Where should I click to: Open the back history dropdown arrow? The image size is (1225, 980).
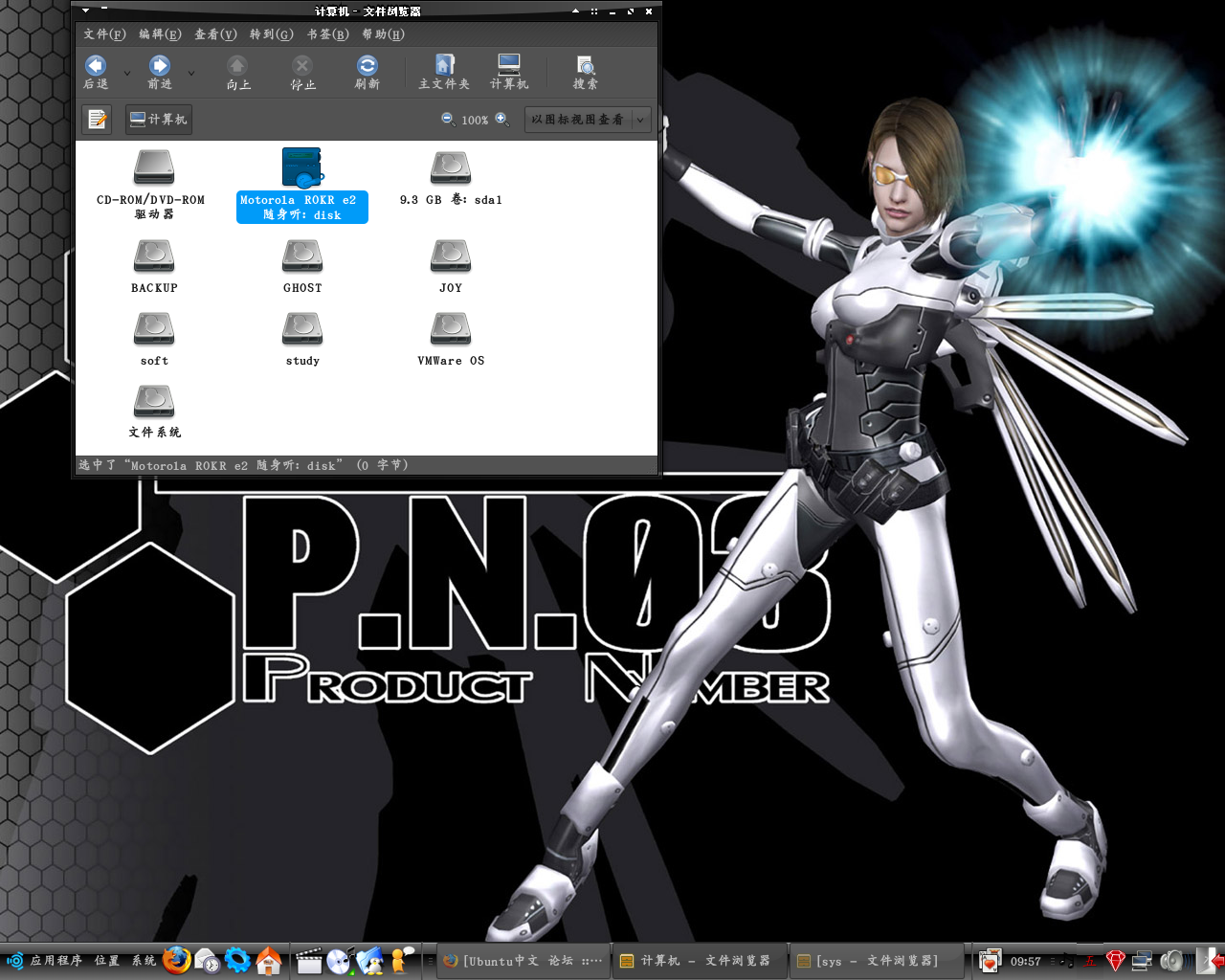click(127, 73)
